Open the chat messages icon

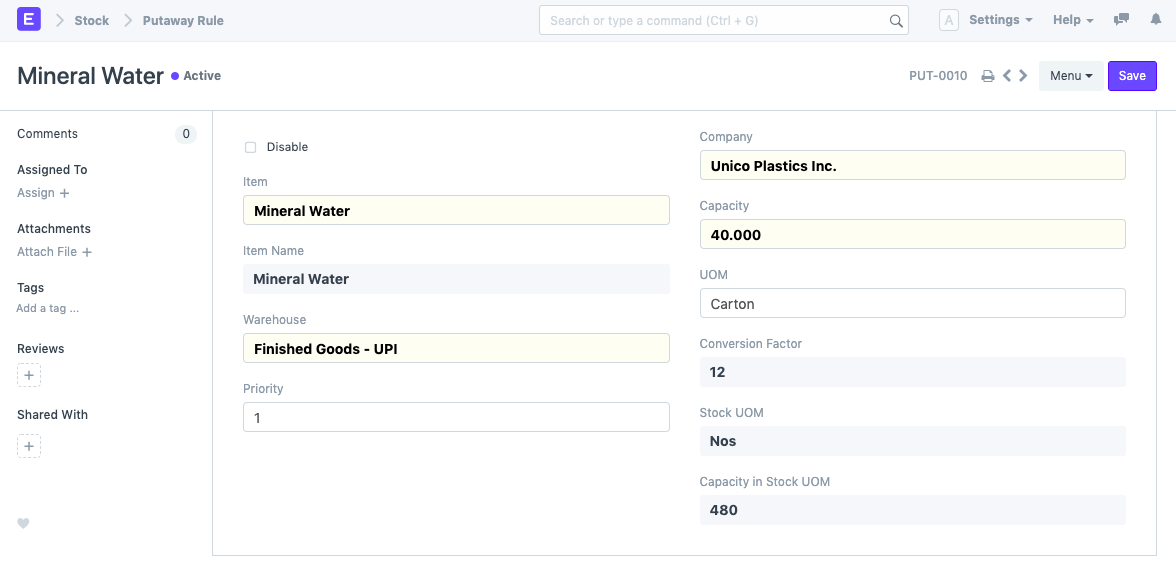click(1122, 20)
